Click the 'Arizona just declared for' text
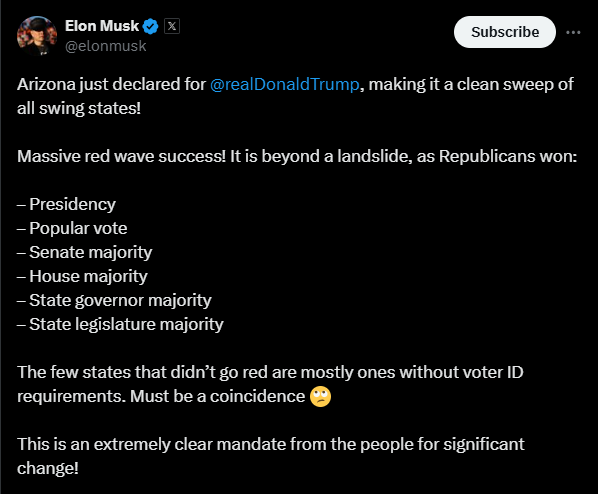Image resolution: width=598 pixels, height=494 pixels. pyautogui.click(x=111, y=85)
